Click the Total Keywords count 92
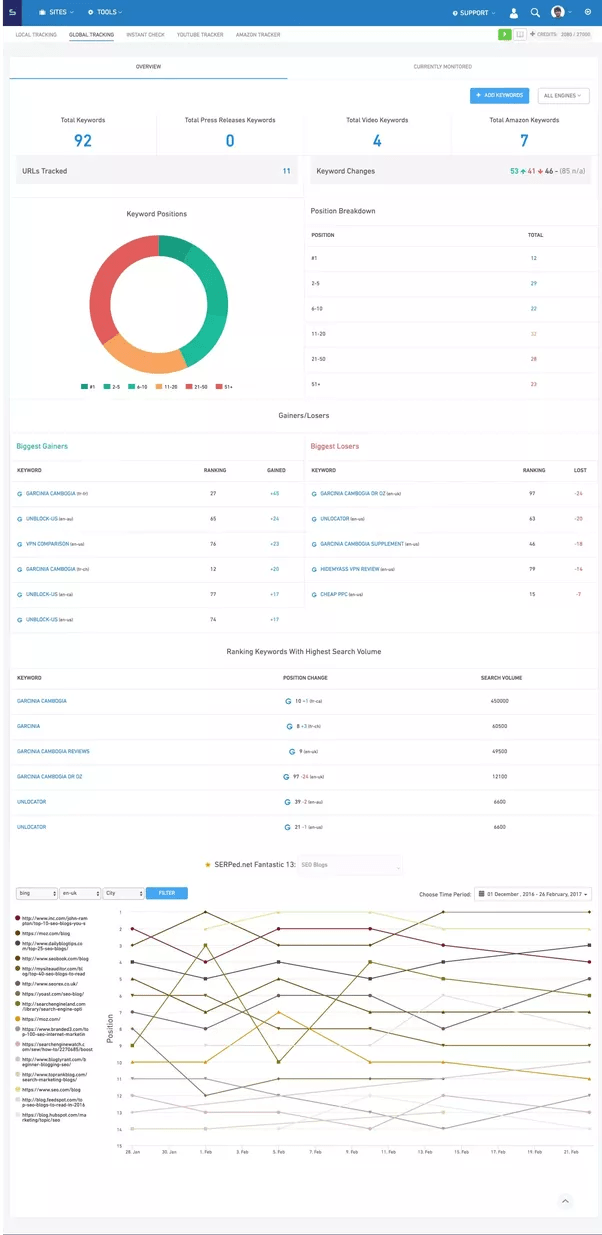Viewport: 602px width, 1235px height. 83,141
